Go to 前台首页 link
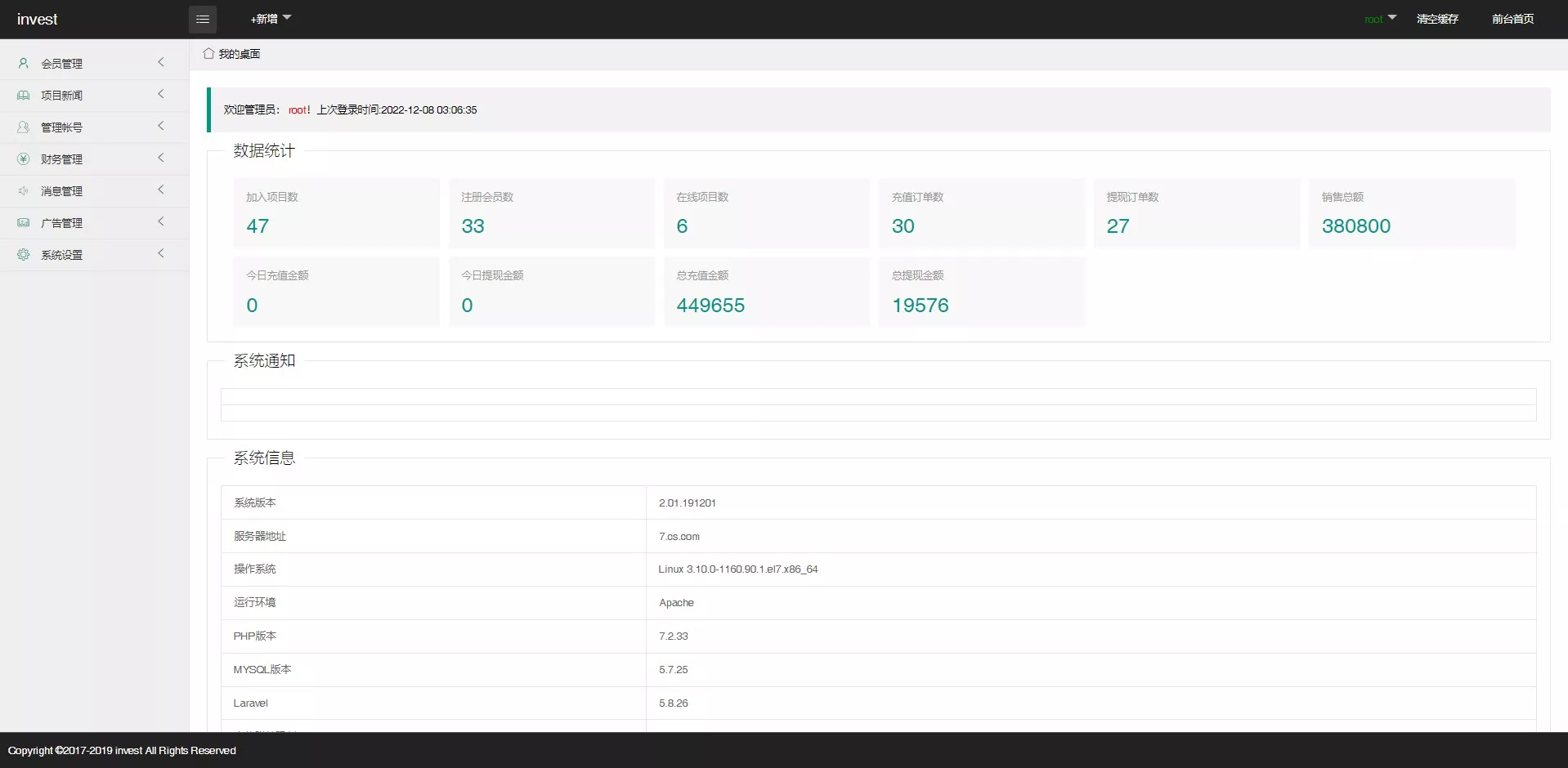Viewport: 1568px width, 768px height. click(x=1512, y=19)
